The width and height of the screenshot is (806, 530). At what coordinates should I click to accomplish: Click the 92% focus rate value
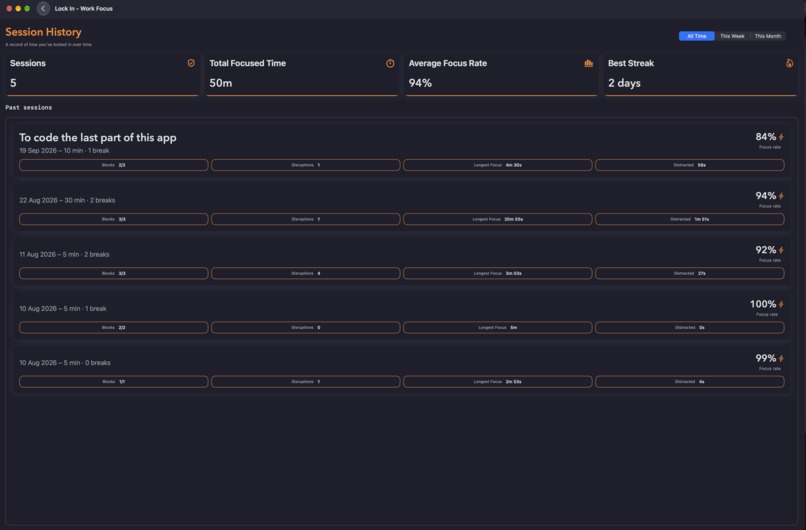(x=765, y=250)
